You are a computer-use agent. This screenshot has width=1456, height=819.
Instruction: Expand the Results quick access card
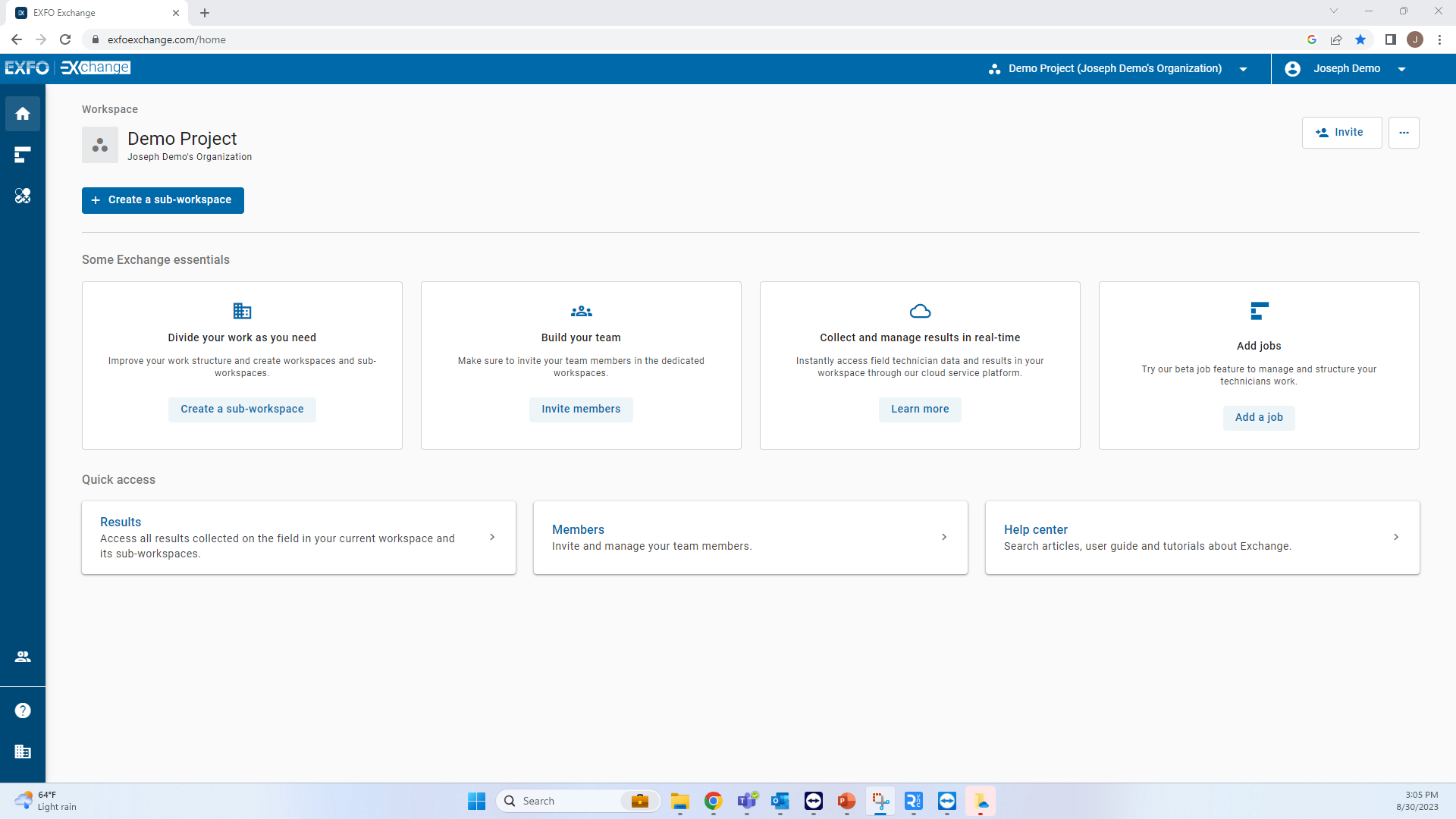pyautogui.click(x=491, y=537)
